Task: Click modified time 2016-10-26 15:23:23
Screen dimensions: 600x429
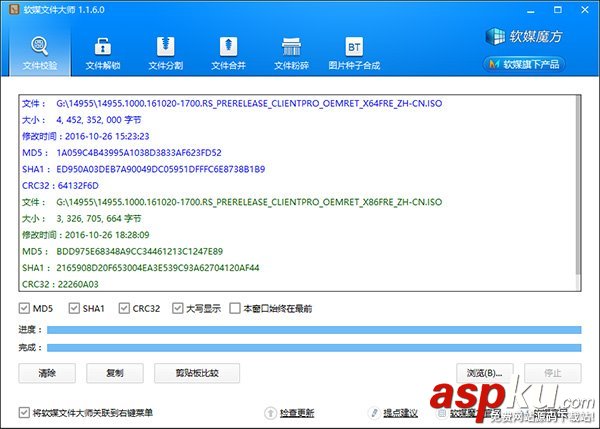Action: point(107,136)
